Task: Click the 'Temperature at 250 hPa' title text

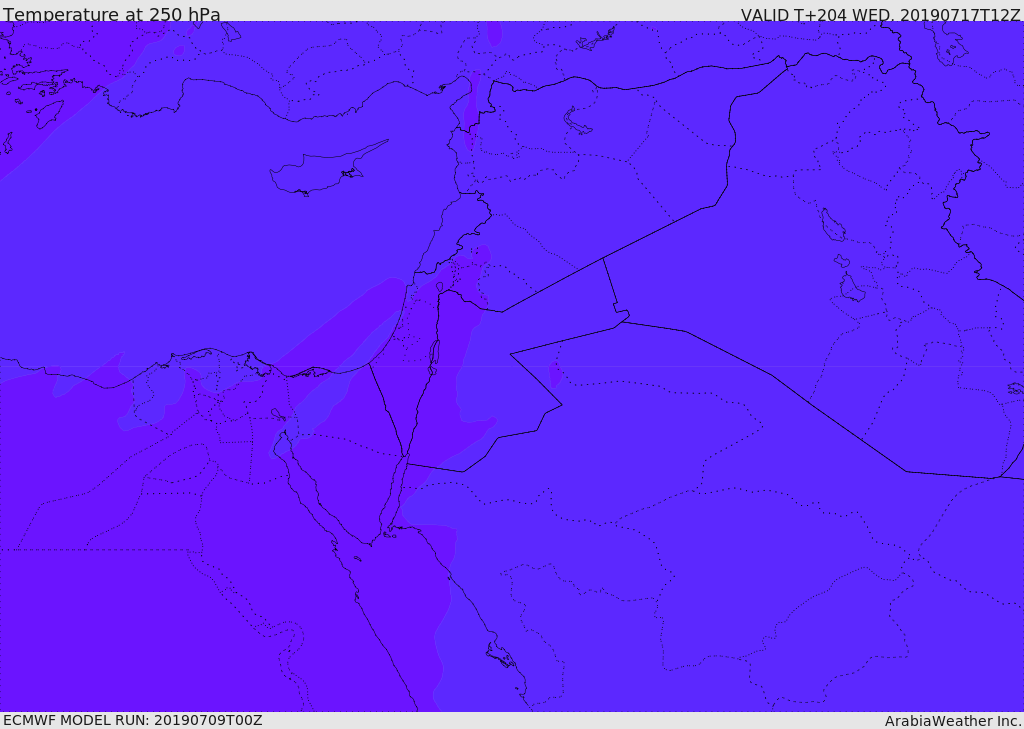Action: (112, 14)
